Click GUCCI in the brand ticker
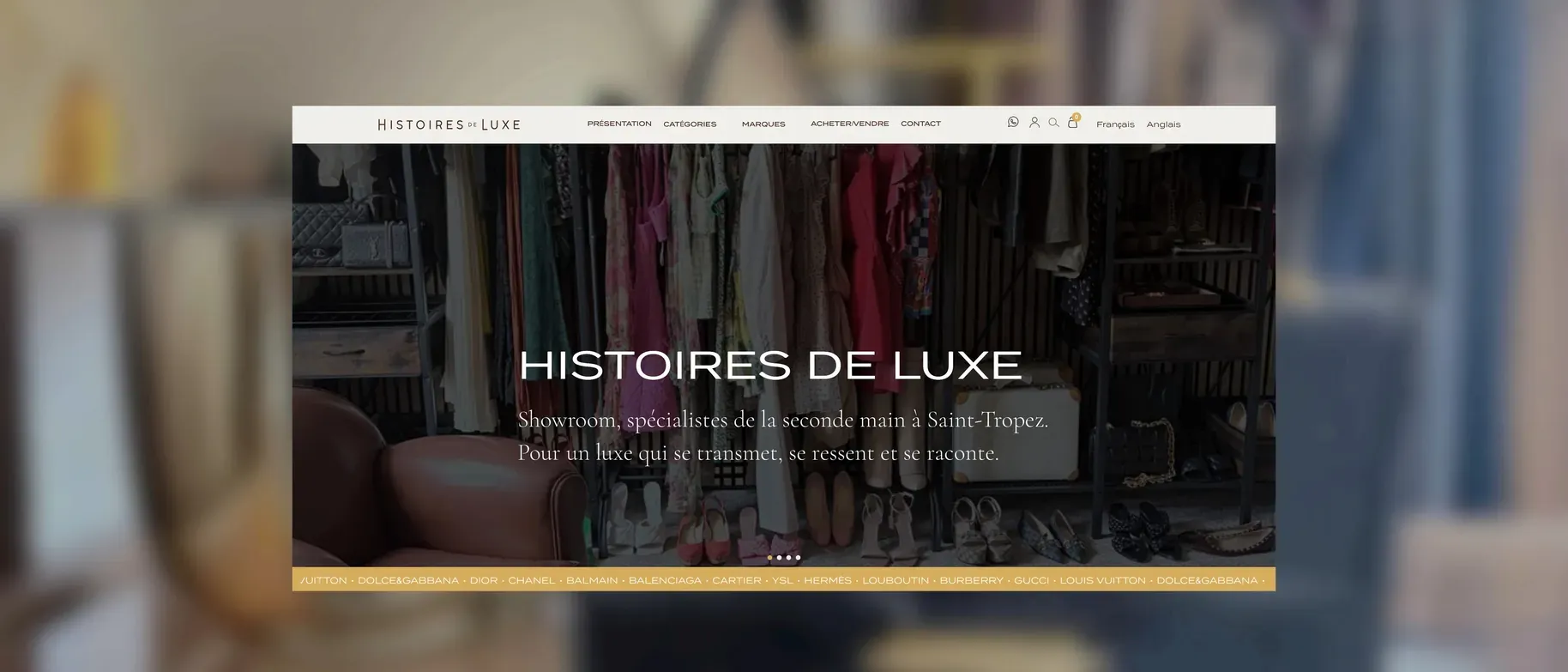Image resolution: width=1568 pixels, height=672 pixels. tap(1031, 580)
